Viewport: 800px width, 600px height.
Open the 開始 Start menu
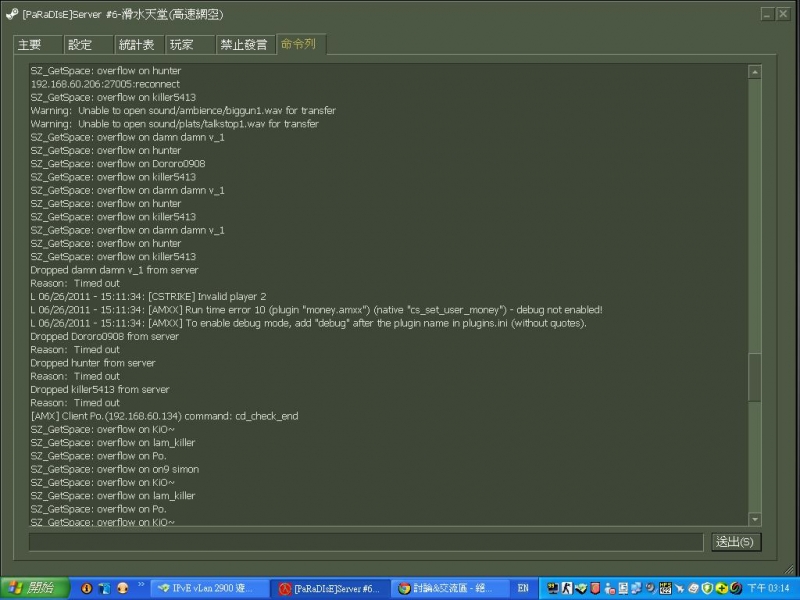[34, 588]
